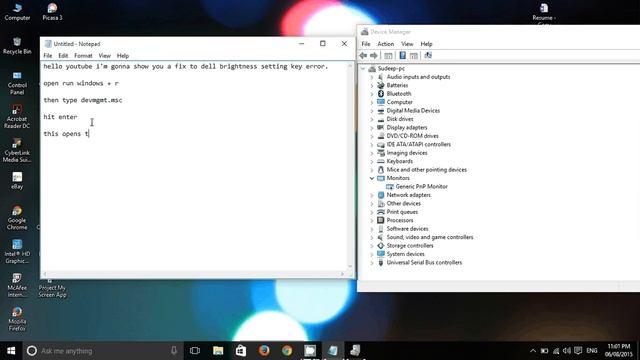The height and width of the screenshot is (360, 640).
Task: Open the Device Manager Action menu
Action: 385,44
